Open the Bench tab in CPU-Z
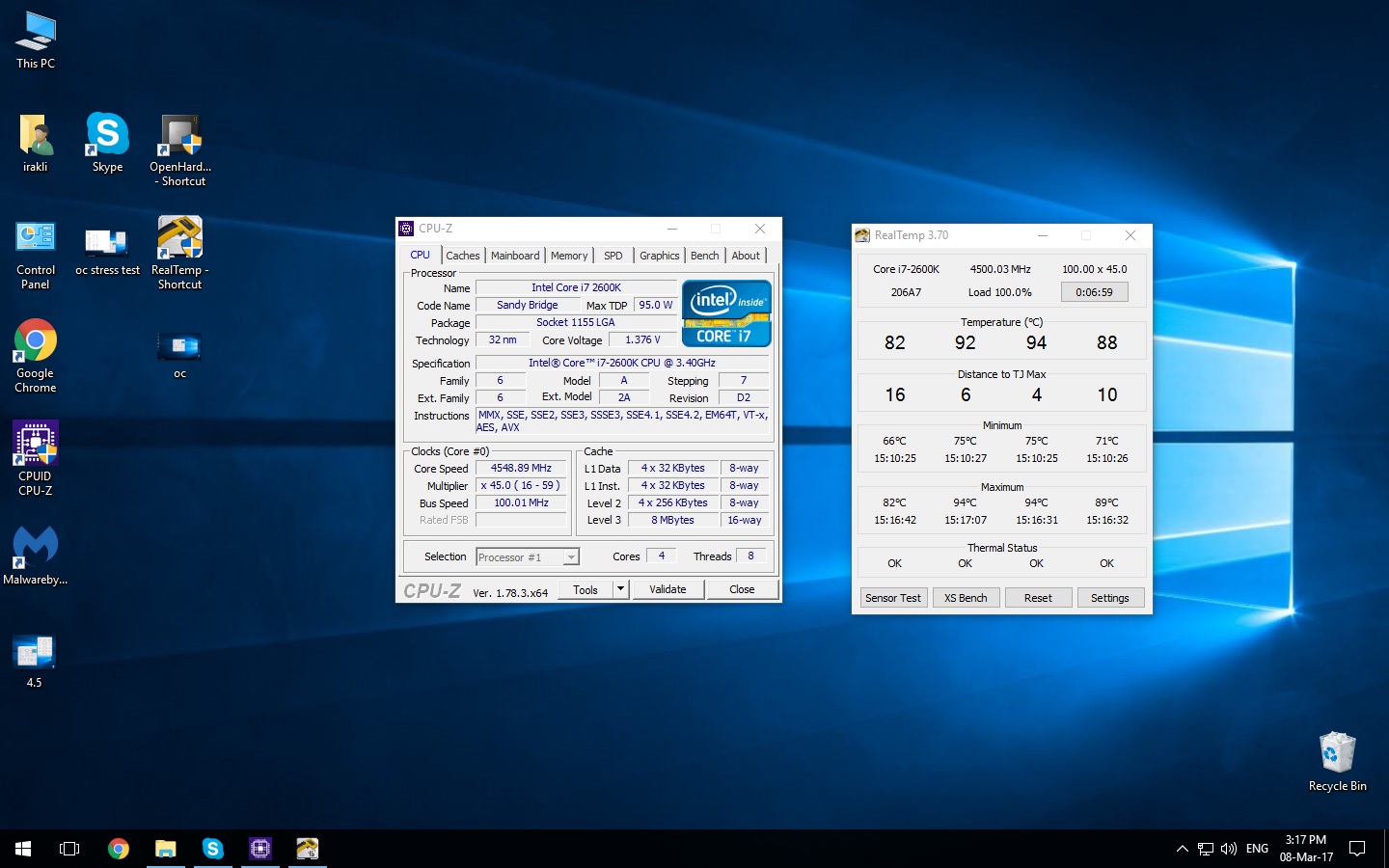1389x868 pixels. coord(704,256)
